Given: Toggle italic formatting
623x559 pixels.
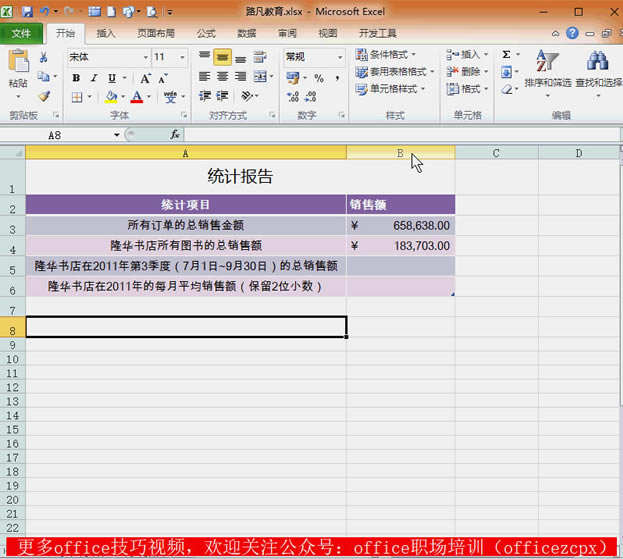Looking at the screenshot, I should (x=93, y=78).
